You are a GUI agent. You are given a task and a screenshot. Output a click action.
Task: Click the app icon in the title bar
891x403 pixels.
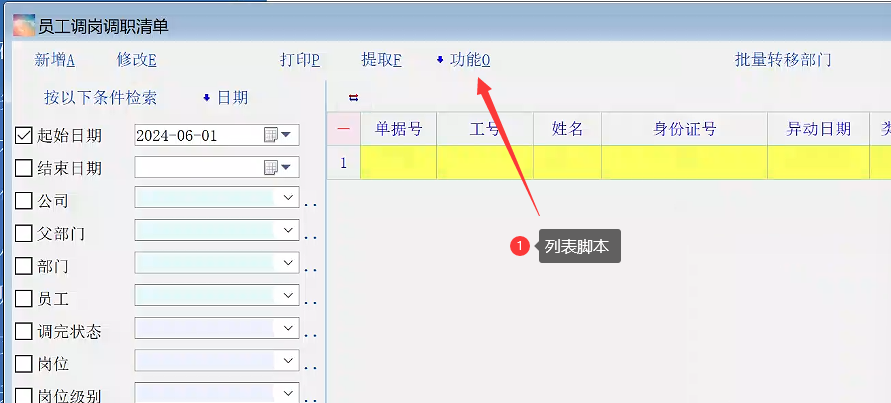click(x=23, y=26)
